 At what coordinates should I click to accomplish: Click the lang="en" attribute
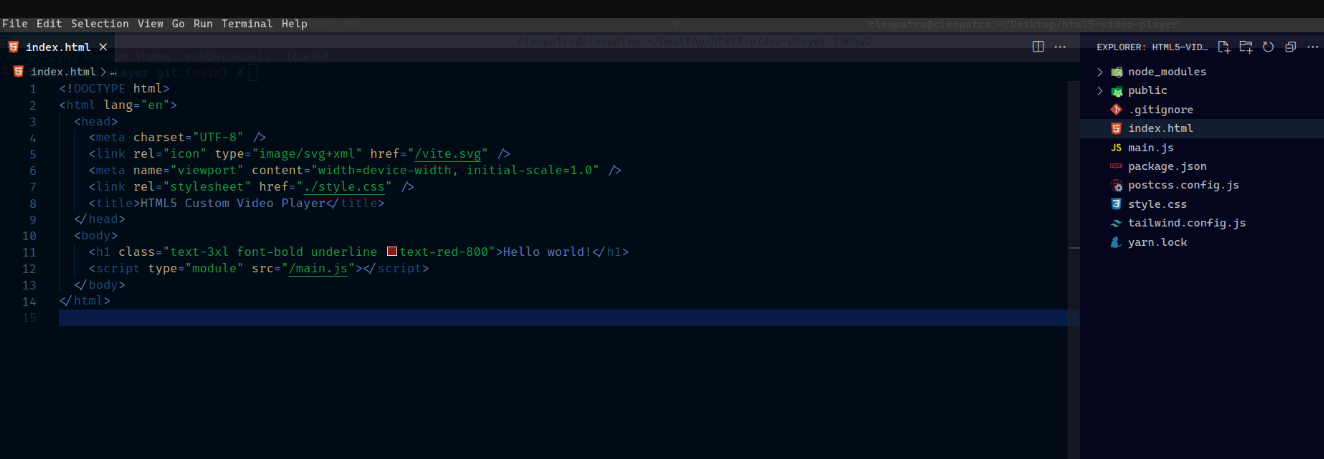coord(137,105)
